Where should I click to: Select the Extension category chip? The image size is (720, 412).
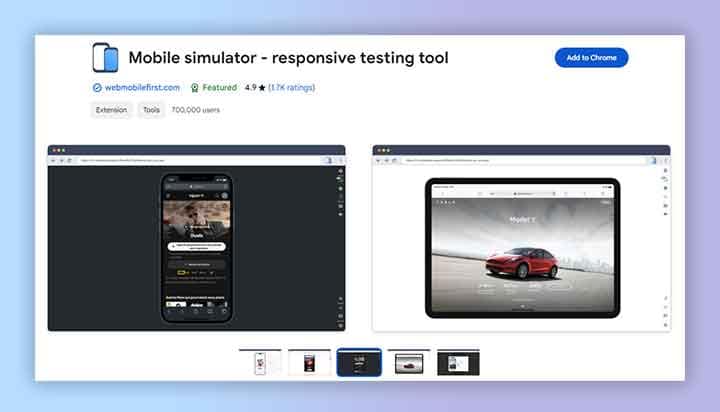pos(111,110)
